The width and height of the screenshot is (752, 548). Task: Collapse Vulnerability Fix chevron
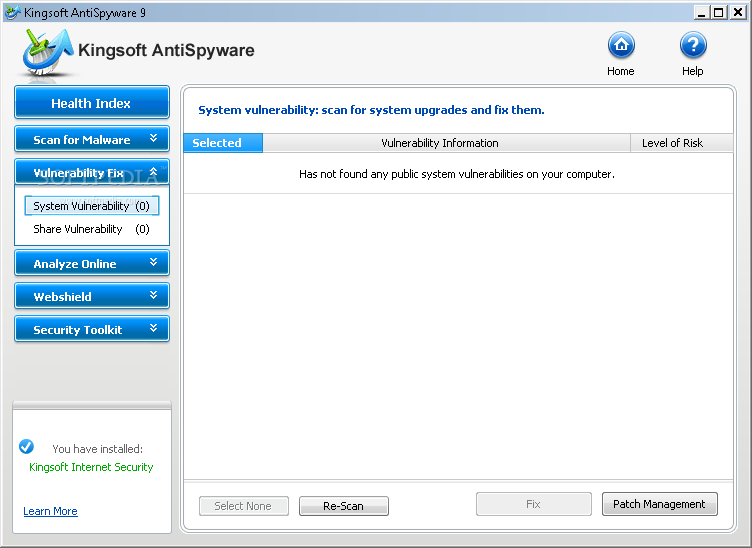point(153,172)
